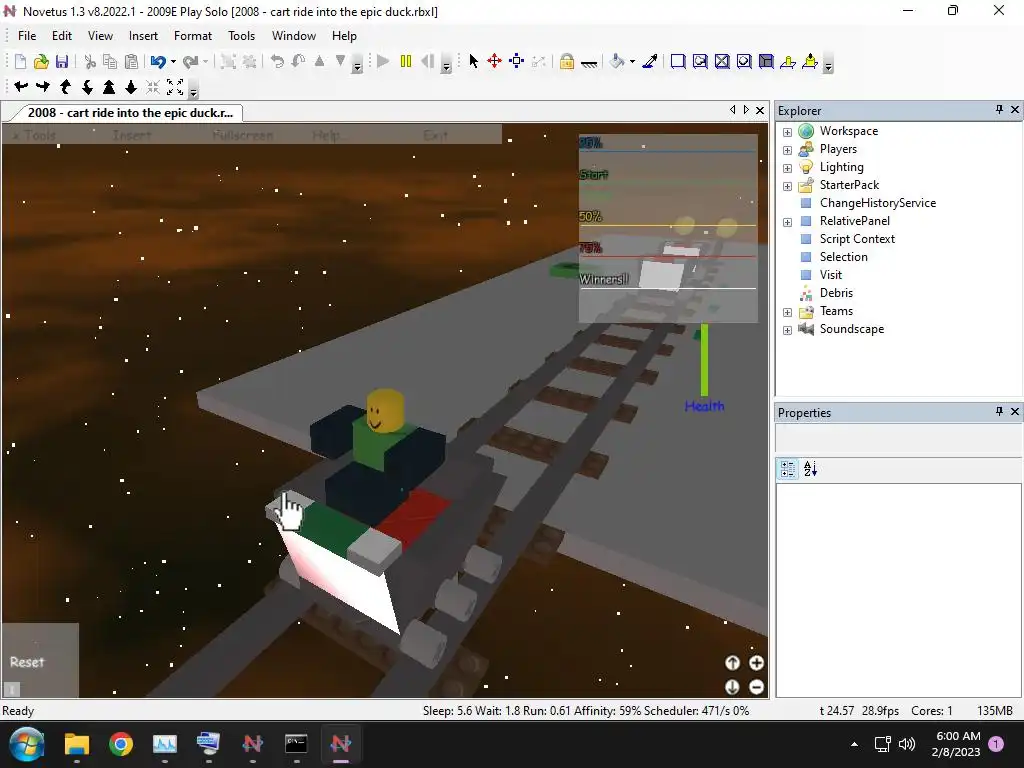Screen dimensions: 1024x768
Task: Select the Weld surface tool
Action: tap(722, 61)
